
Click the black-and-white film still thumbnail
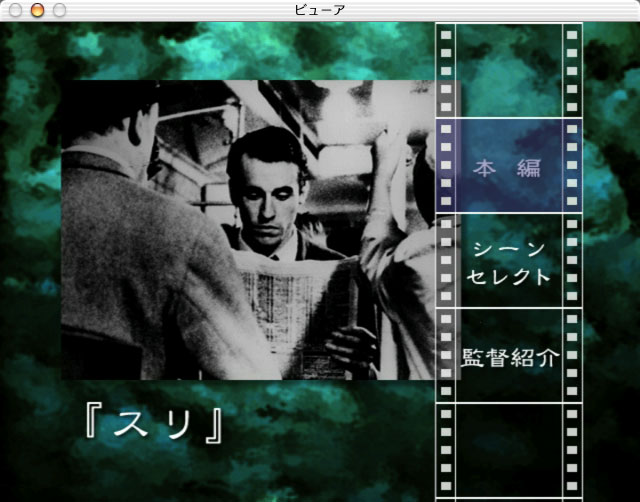261,230
